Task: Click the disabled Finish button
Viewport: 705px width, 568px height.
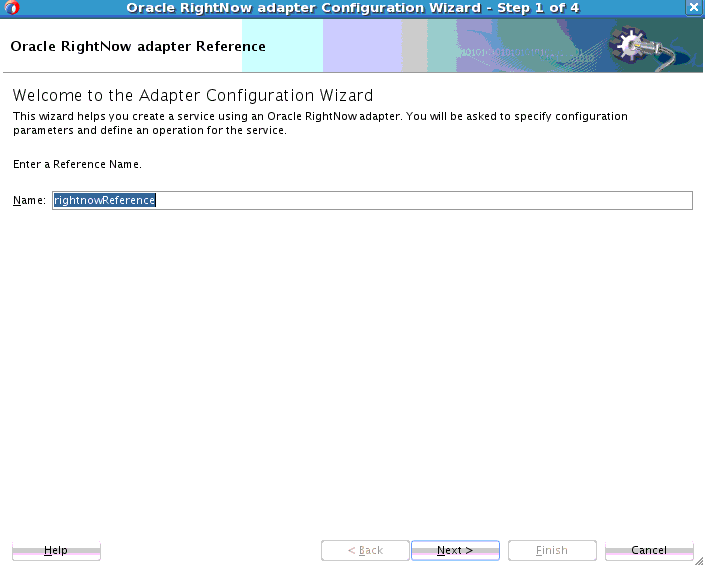Action: (x=552, y=550)
